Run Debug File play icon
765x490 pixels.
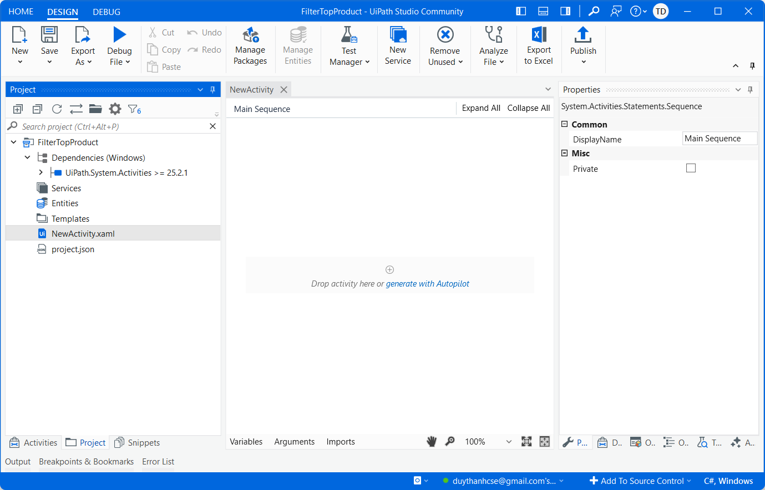click(120, 35)
